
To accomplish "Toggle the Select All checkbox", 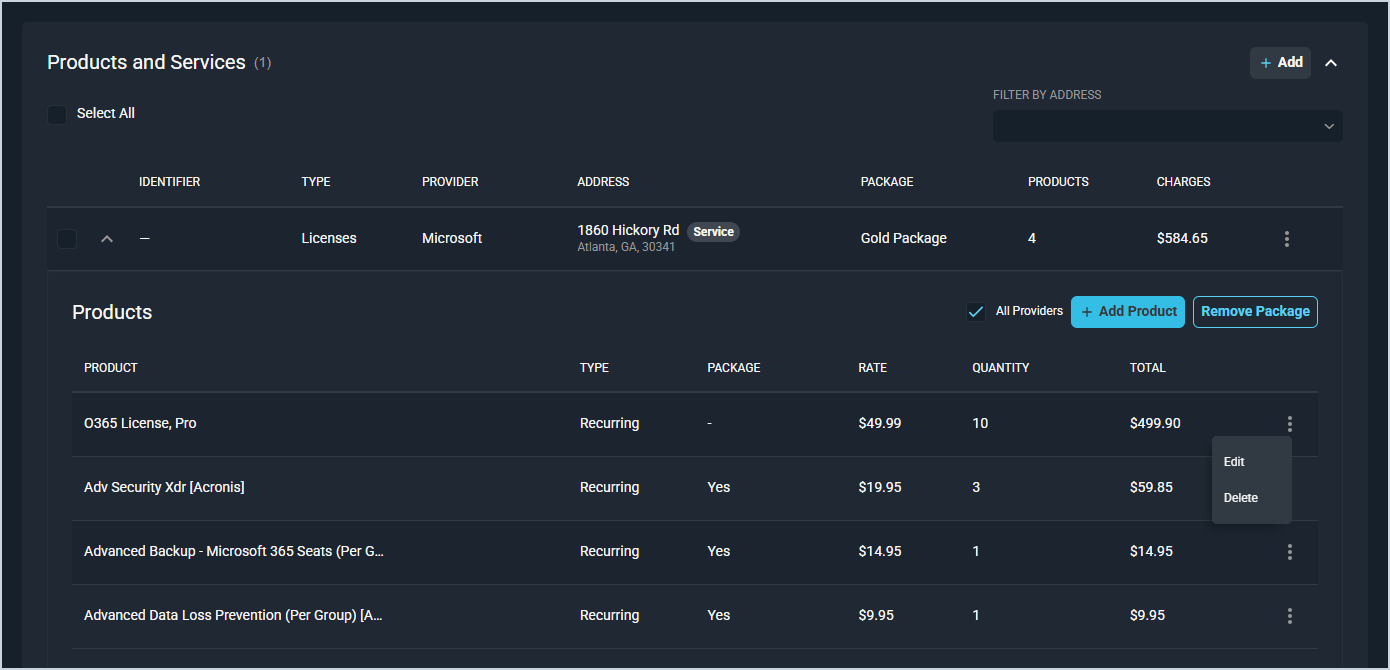I will [x=57, y=114].
